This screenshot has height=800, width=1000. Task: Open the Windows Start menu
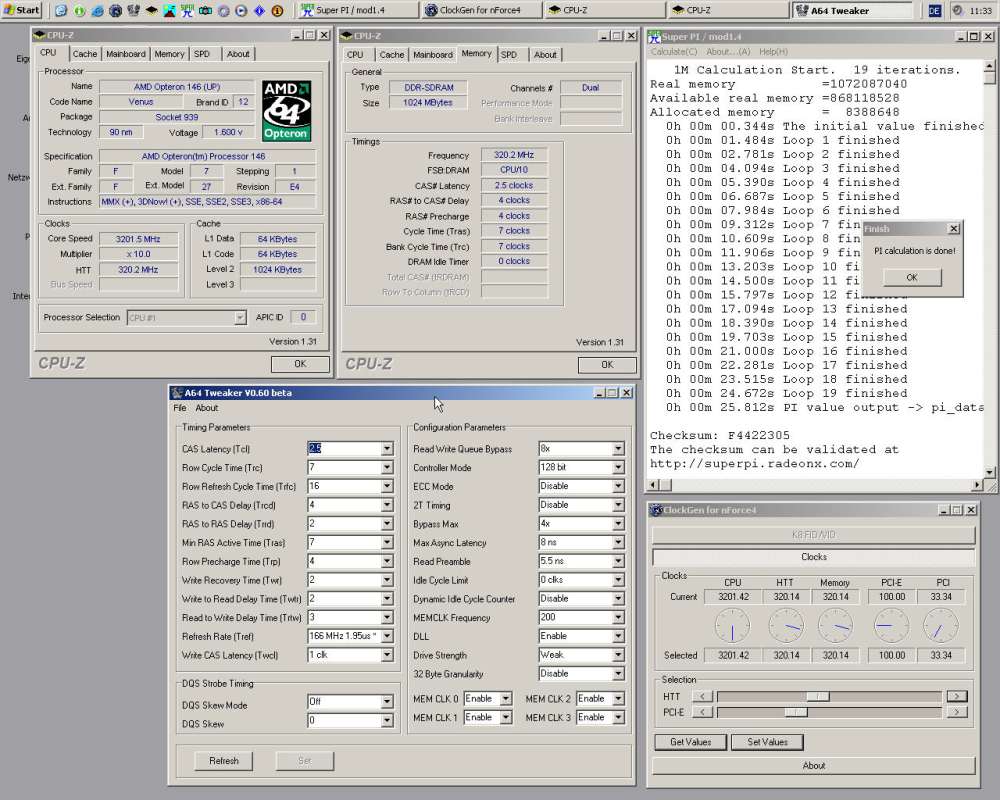pos(22,10)
